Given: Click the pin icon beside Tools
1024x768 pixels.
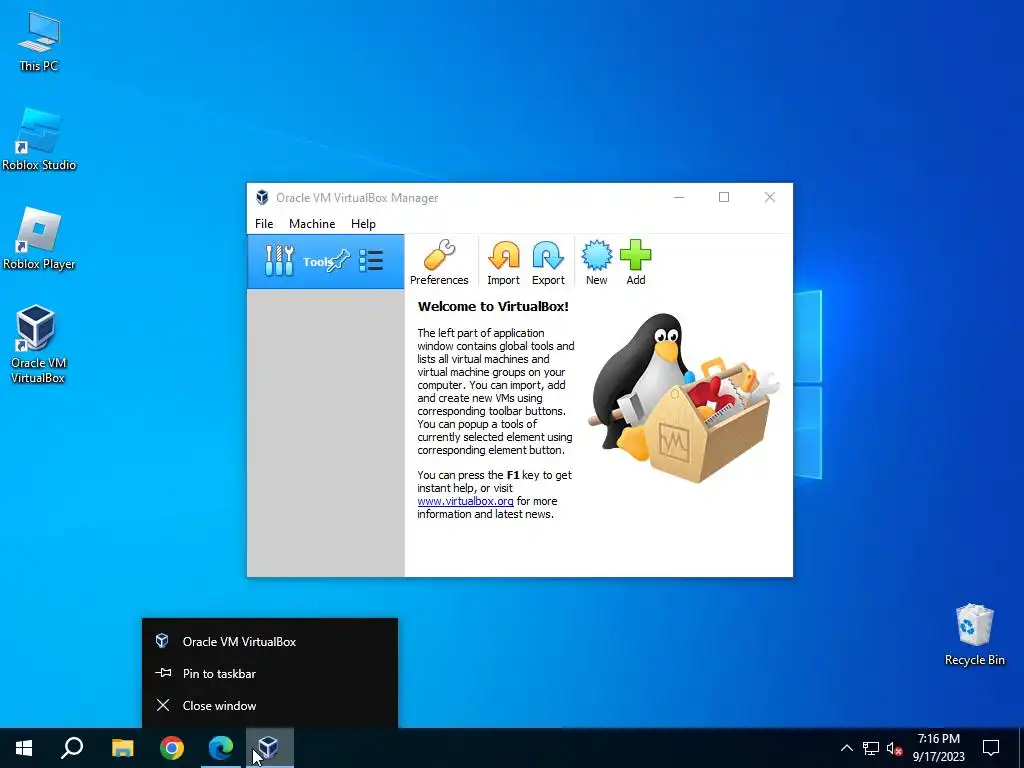Looking at the screenshot, I should point(339,261).
